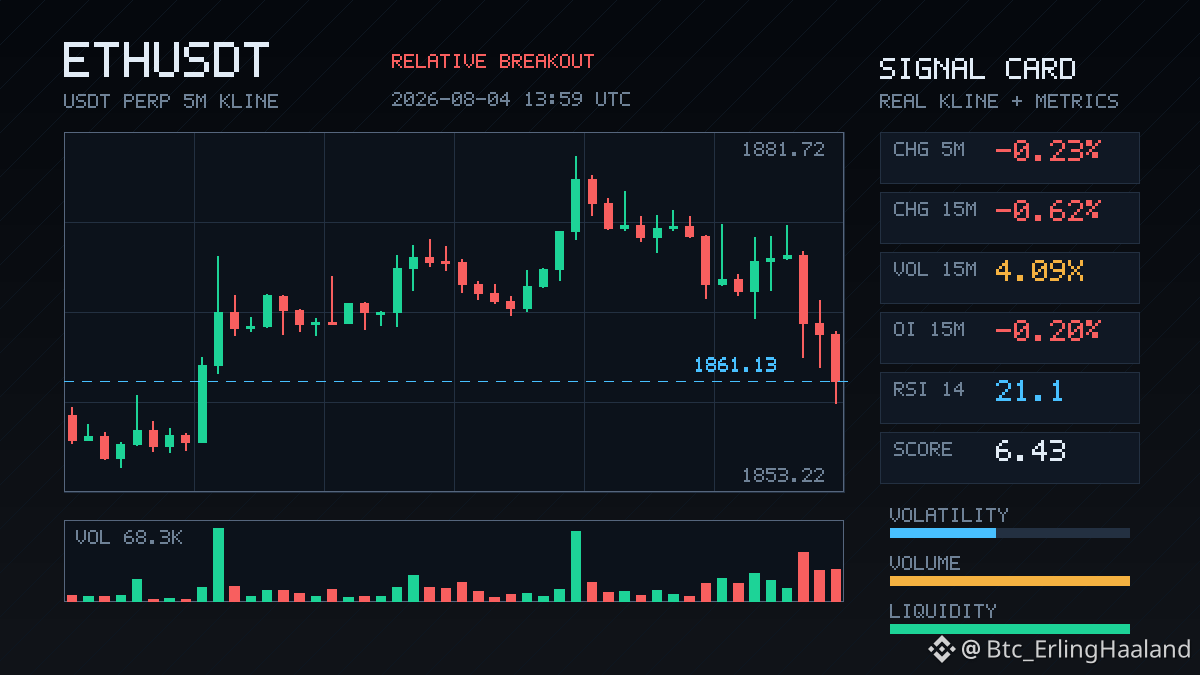Click the RSI 14 metric label

[929, 390]
